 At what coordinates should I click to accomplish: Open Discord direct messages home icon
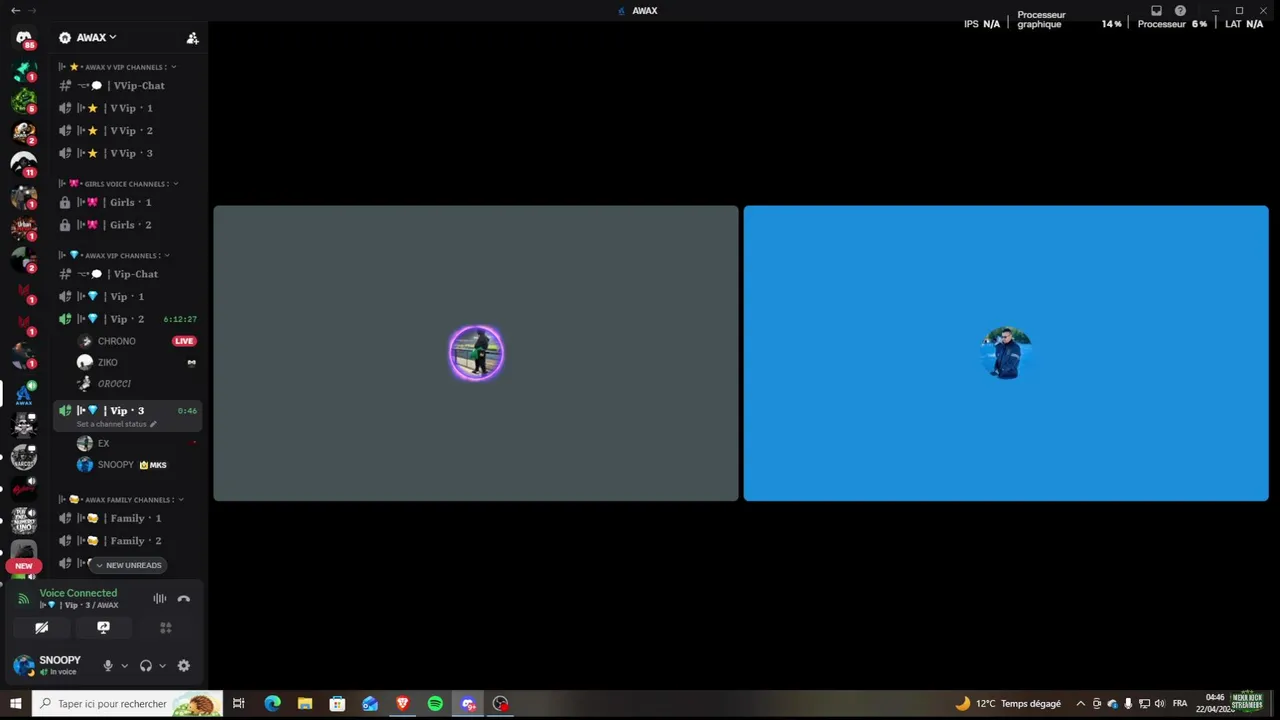(24, 37)
